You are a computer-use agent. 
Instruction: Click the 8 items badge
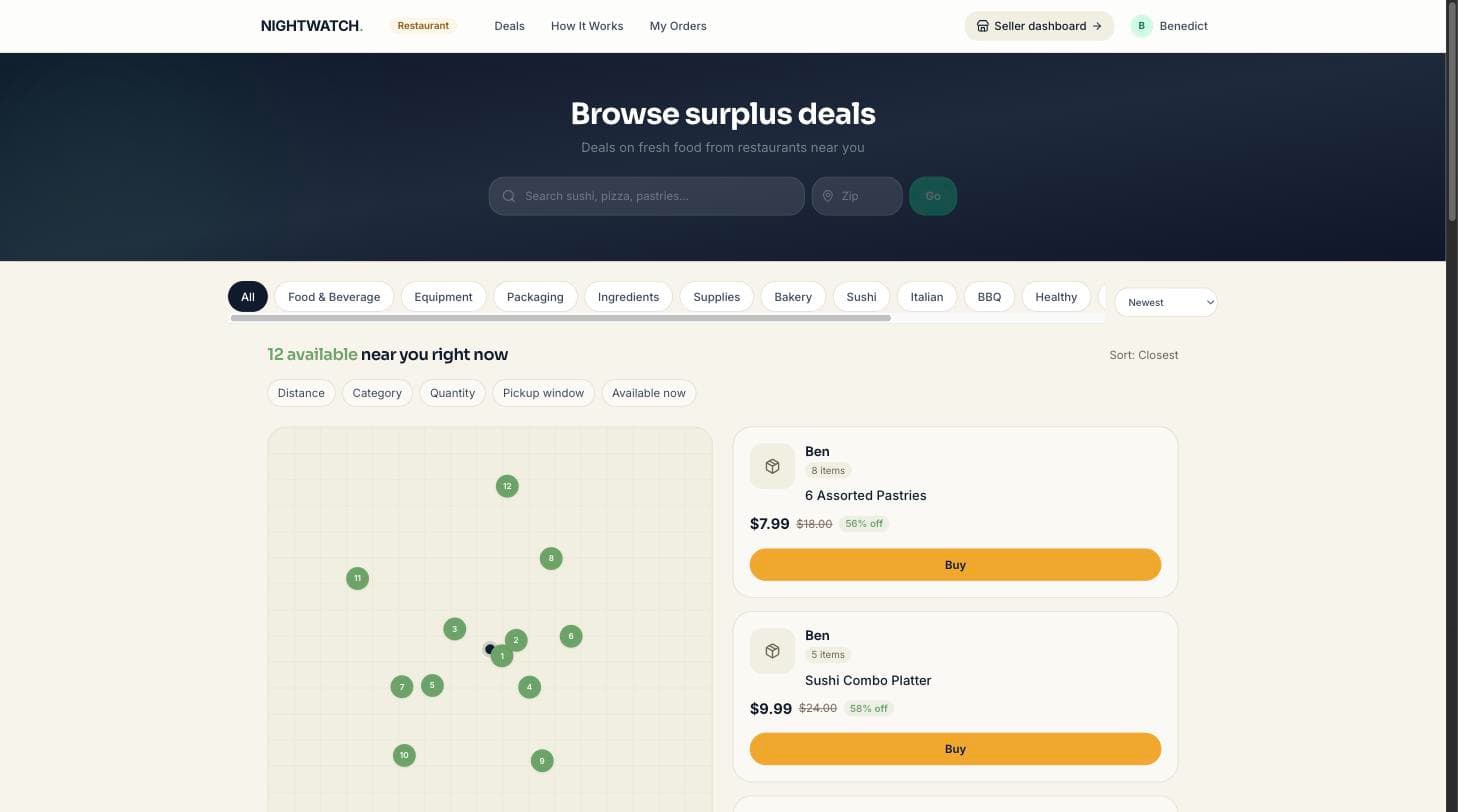(828, 471)
